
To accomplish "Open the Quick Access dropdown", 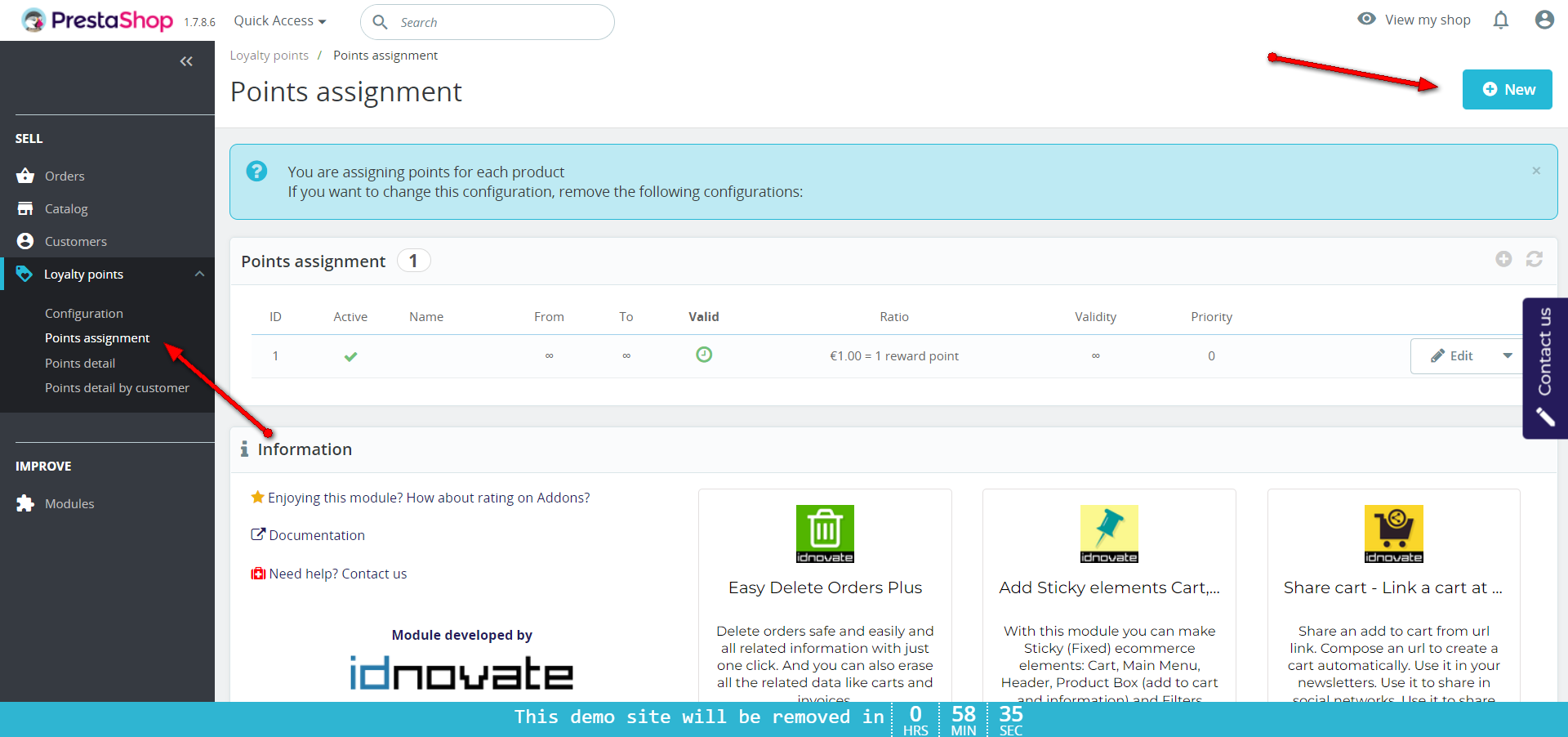I will click(x=280, y=20).
